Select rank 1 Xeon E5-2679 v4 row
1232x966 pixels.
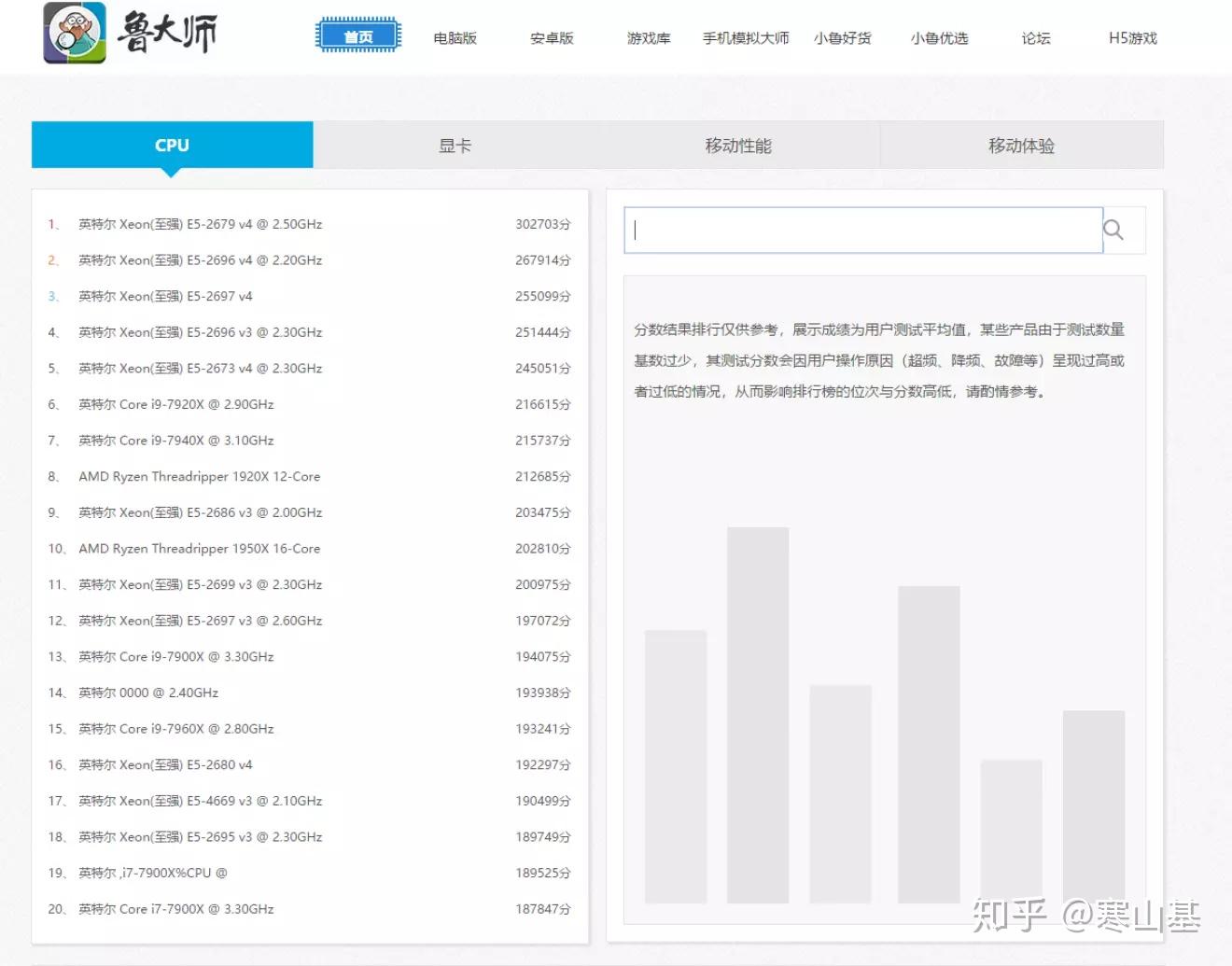pos(309,224)
